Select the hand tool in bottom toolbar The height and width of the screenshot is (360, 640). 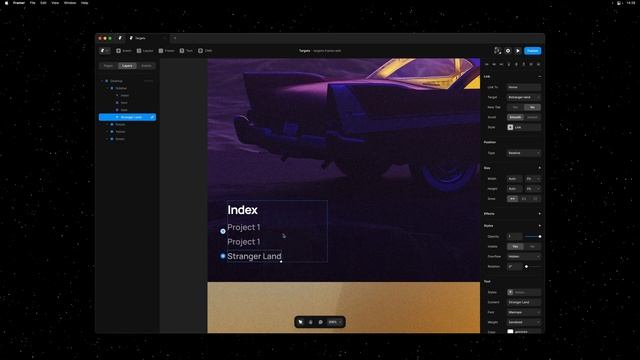(x=311, y=322)
